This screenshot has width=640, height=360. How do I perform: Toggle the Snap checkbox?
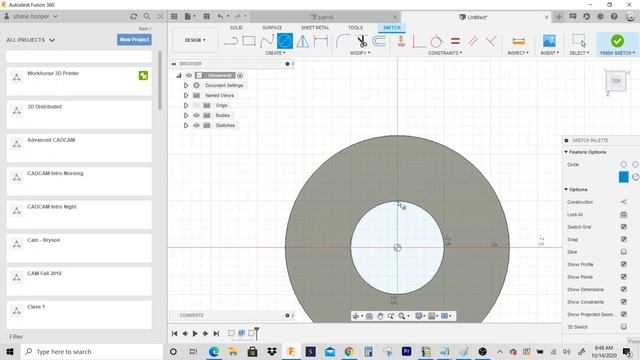point(624,239)
